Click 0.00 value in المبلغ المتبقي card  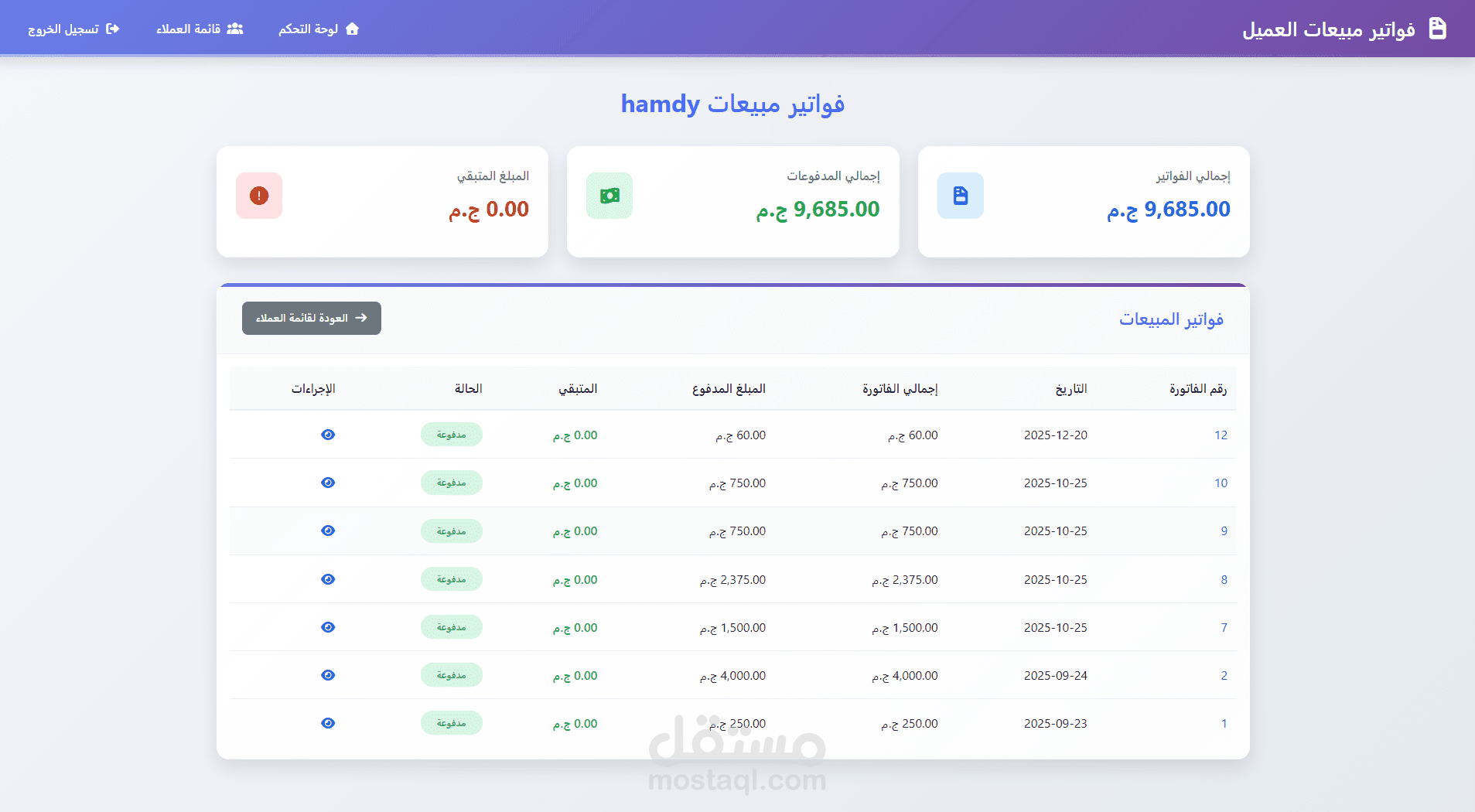pos(489,209)
